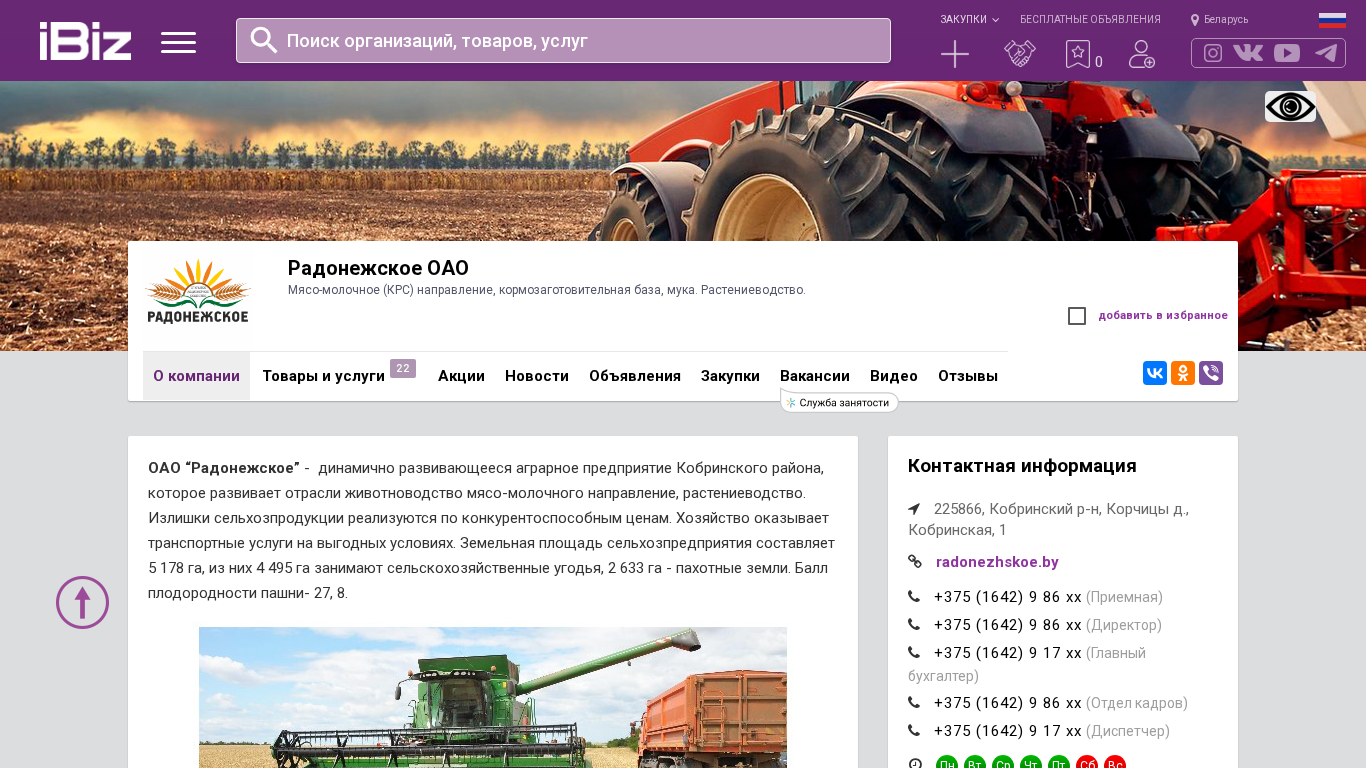
Task: Toggle accessibility view with the eye icon
Action: (x=1290, y=107)
